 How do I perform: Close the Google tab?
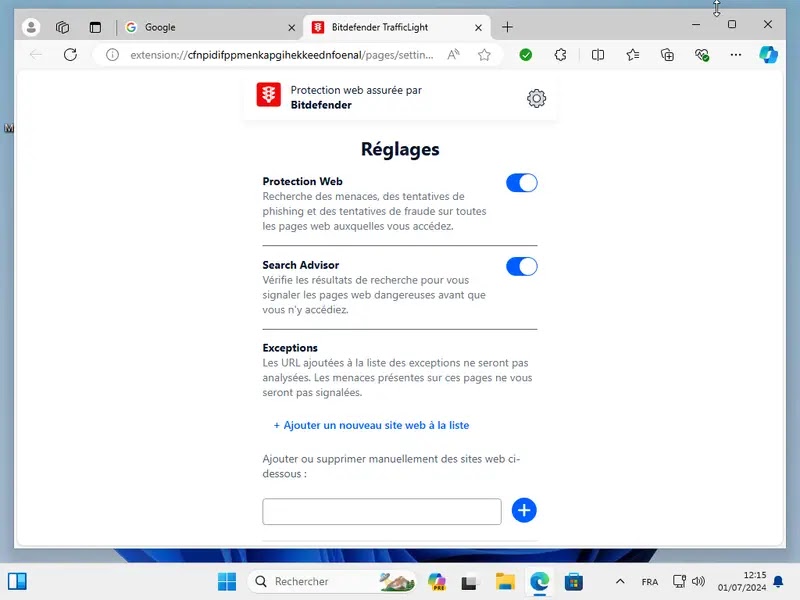[x=291, y=28]
